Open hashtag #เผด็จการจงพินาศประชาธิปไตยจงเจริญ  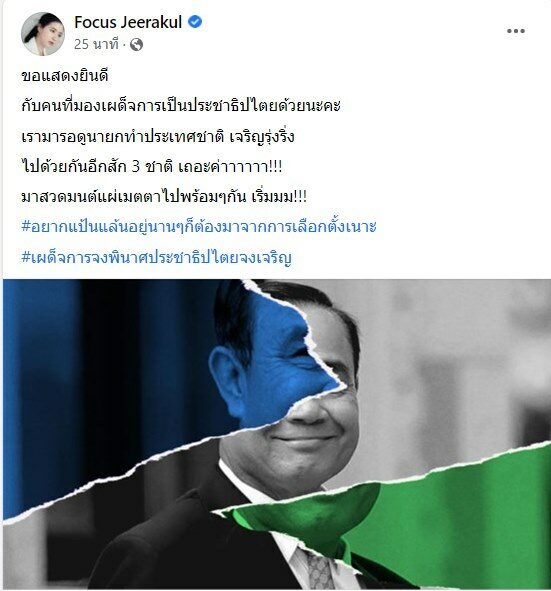tap(156, 257)
